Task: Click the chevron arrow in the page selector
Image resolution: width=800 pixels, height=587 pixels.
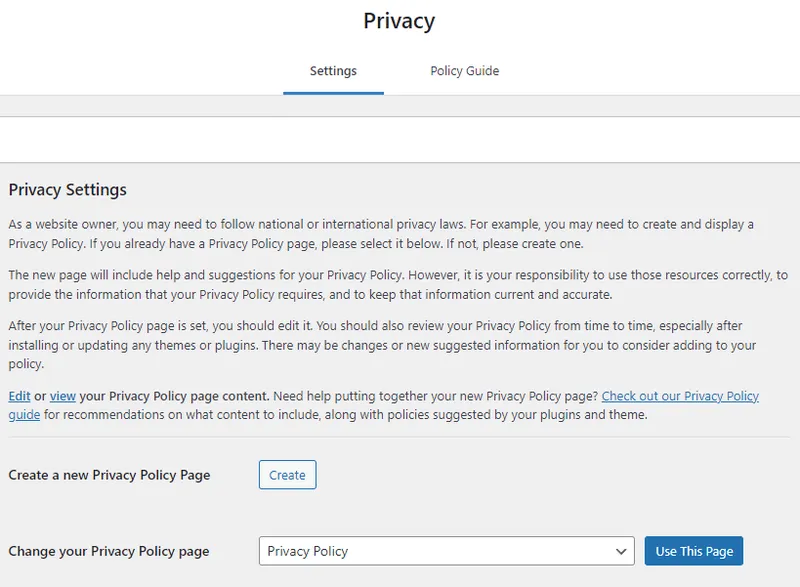Action: coord(621,551)
